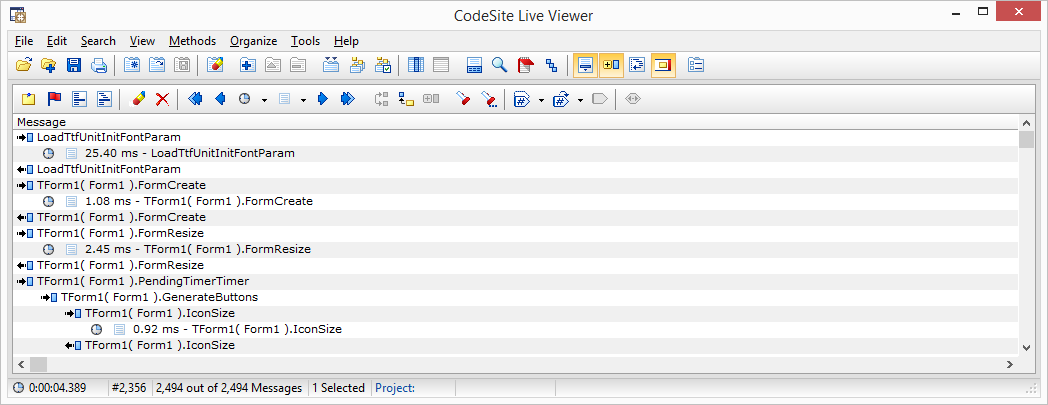Toggle the first highlighted auto-scroll view button

click(585, 65)
